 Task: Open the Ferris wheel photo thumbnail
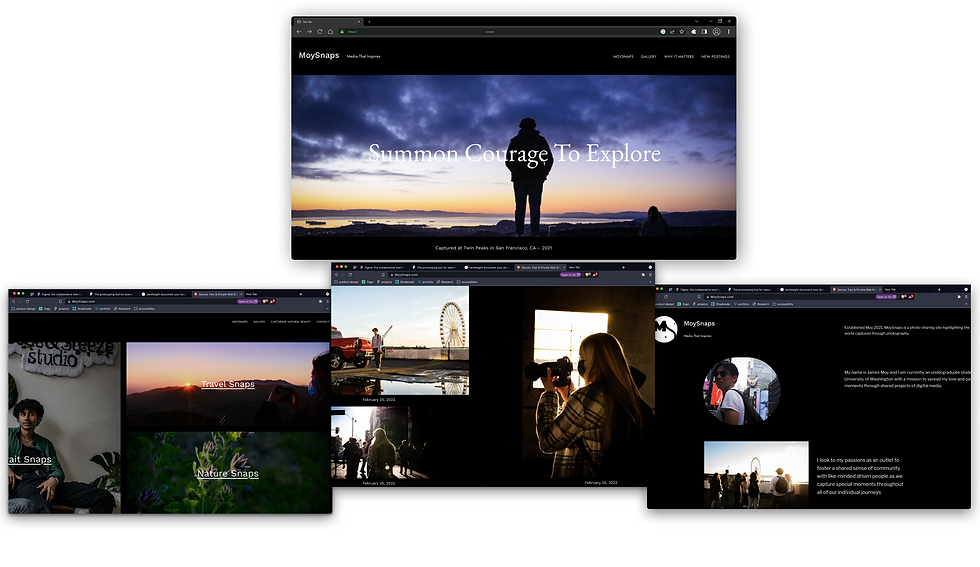coord(400,341)
